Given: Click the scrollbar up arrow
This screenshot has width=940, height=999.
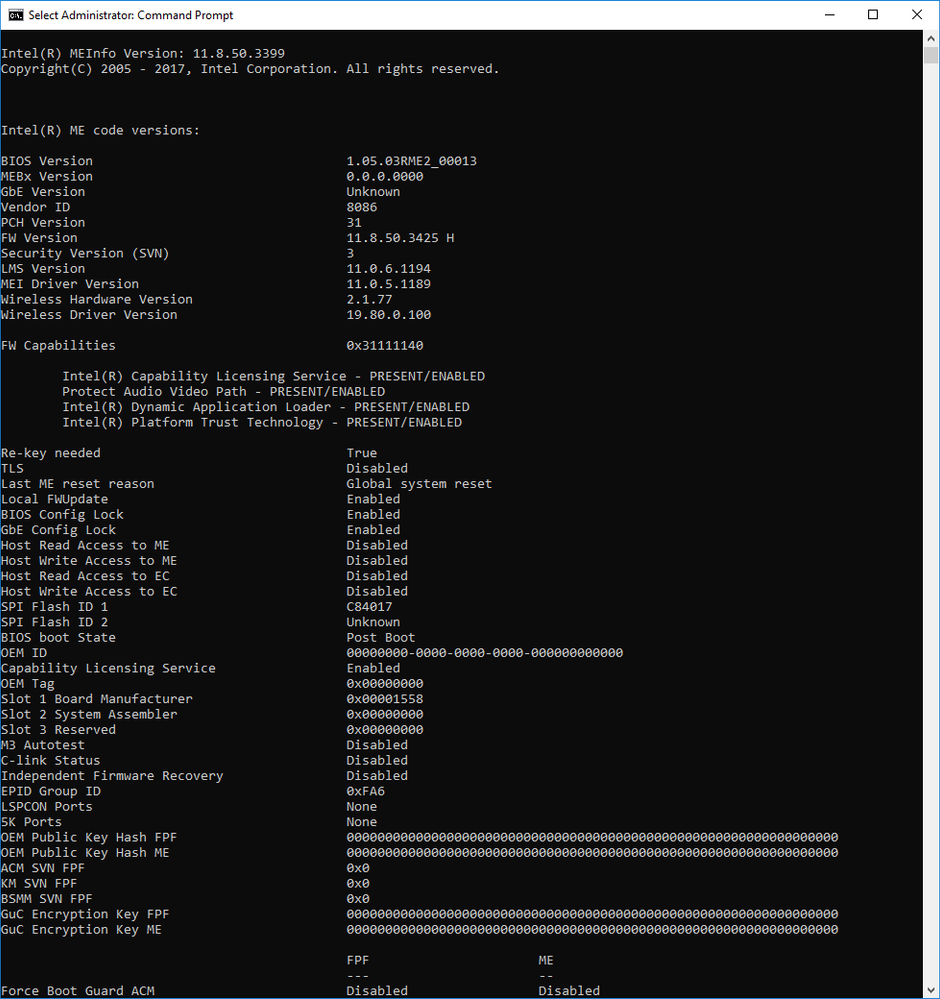Looking at the screenshot, I should pyautogui.click(x=930, y=39).
